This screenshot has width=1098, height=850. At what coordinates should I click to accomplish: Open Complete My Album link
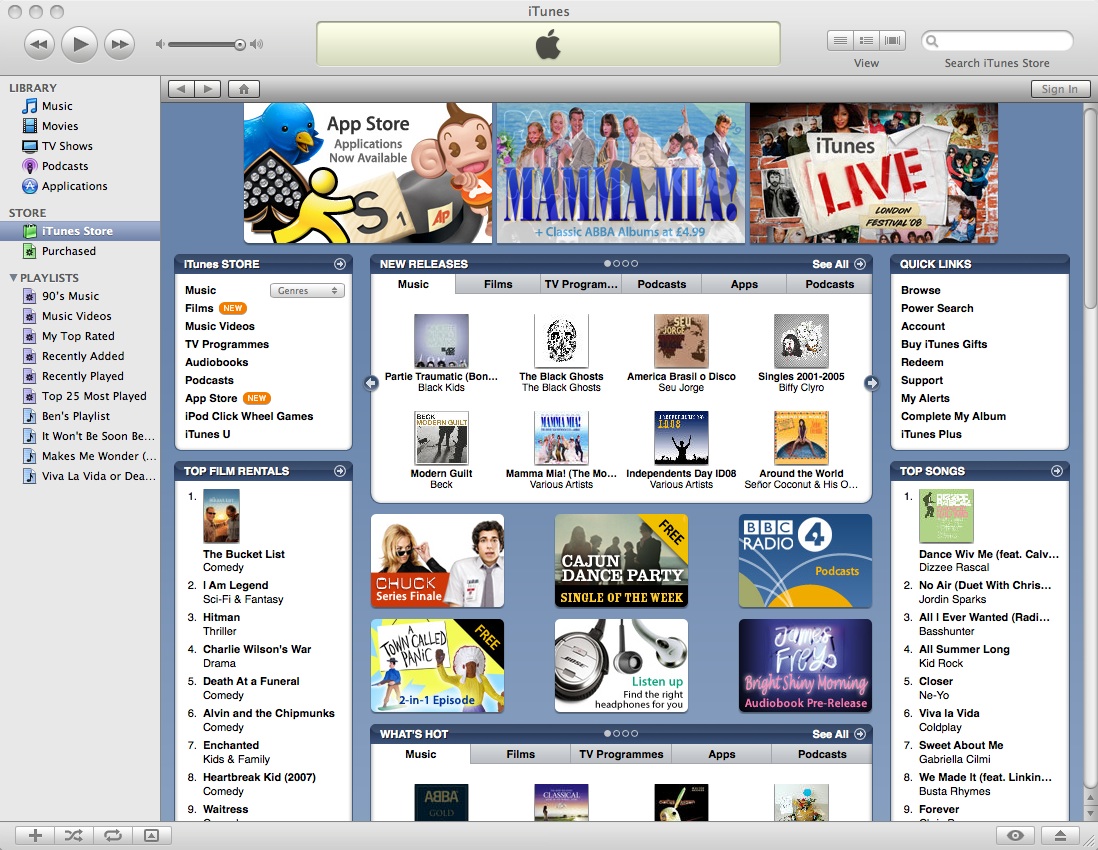(x=953, y=416)
